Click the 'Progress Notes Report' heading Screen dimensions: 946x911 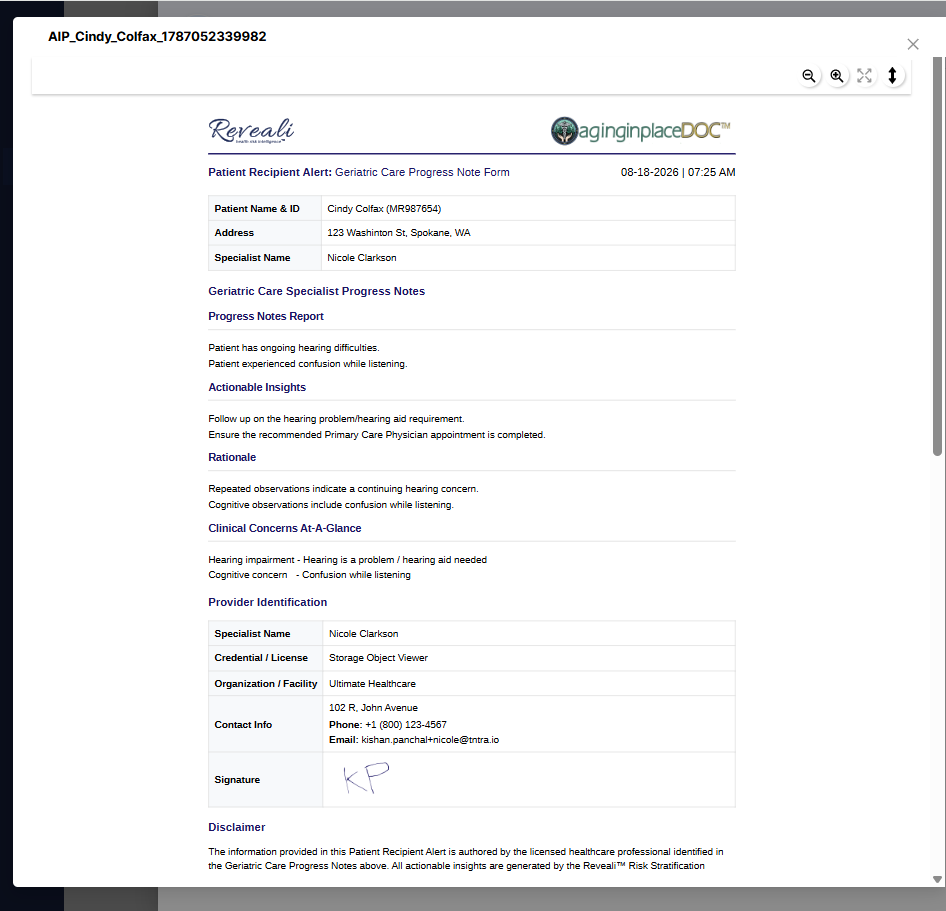point(266,316)
